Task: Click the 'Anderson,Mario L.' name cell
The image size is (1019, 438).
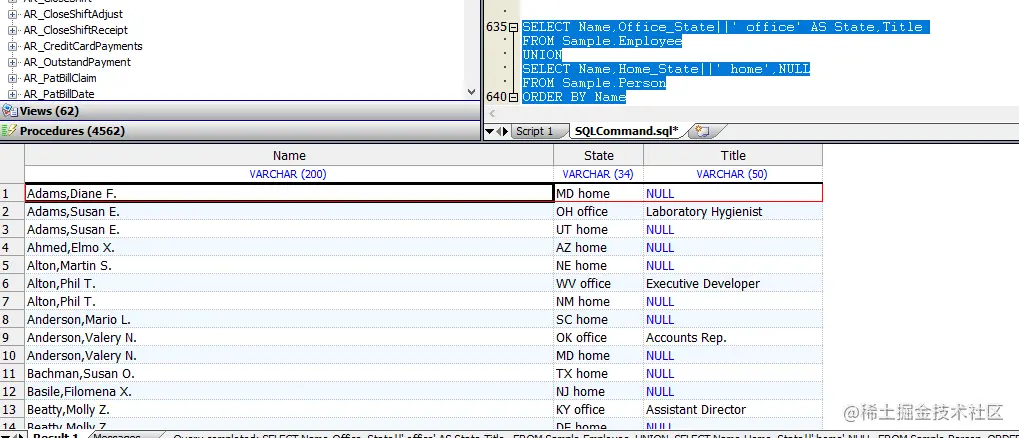Action: tap(289, 320)
